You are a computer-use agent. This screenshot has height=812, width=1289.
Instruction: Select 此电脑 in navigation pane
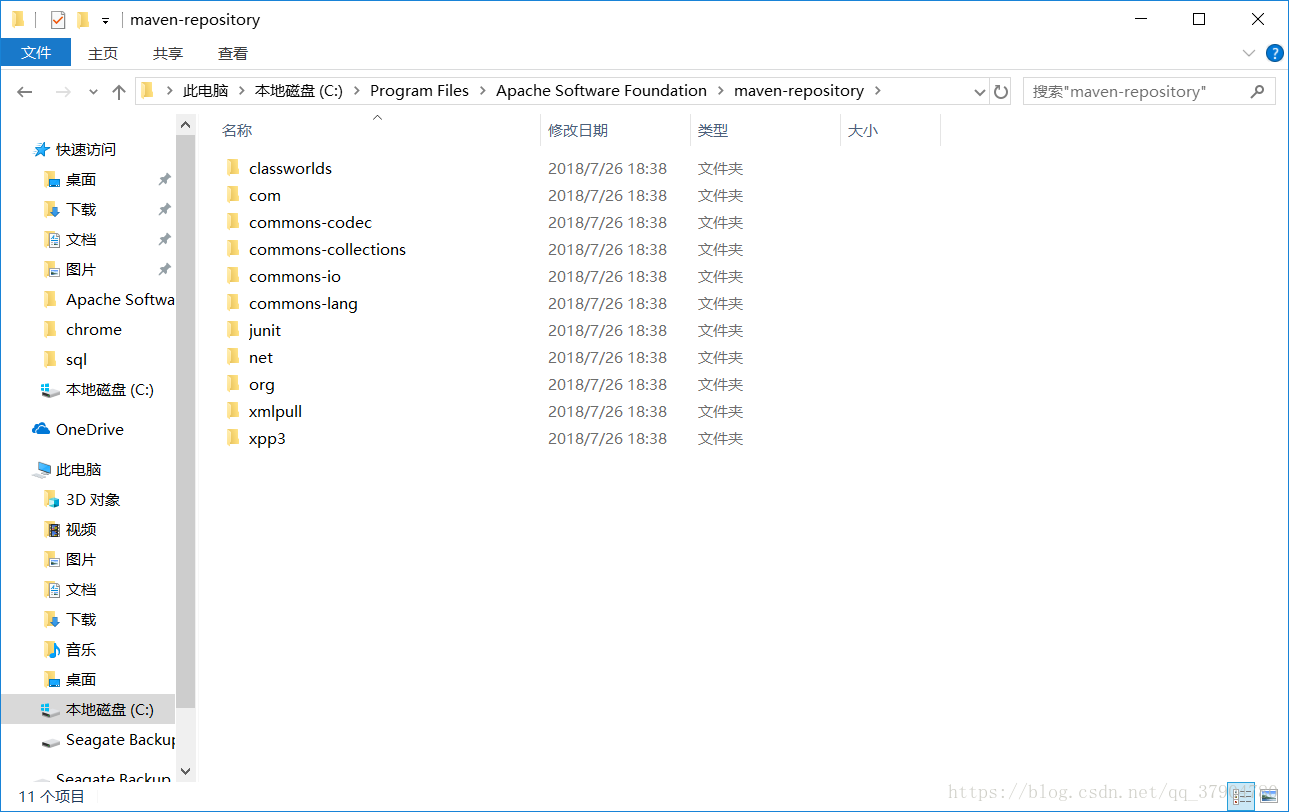(67, 469)
